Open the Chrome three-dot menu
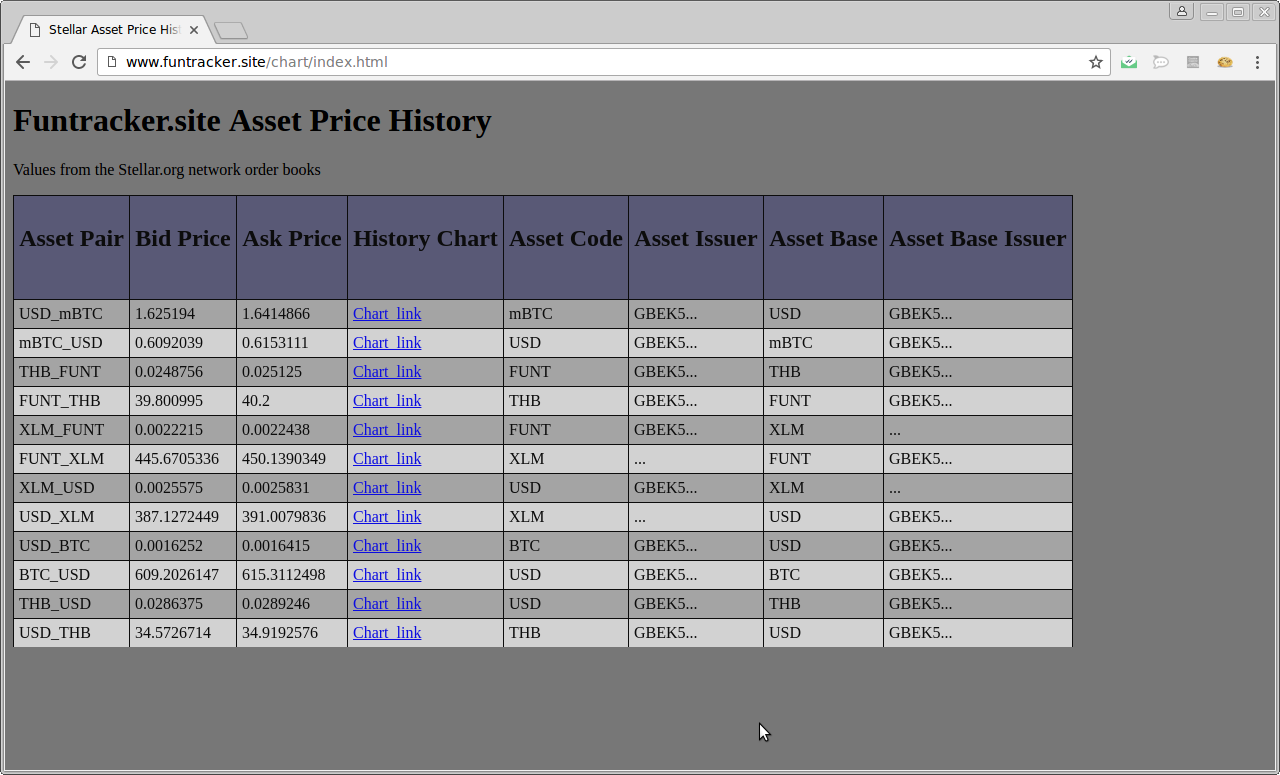This screenshot has width=1280, height=775. [x=1257, y=62]
